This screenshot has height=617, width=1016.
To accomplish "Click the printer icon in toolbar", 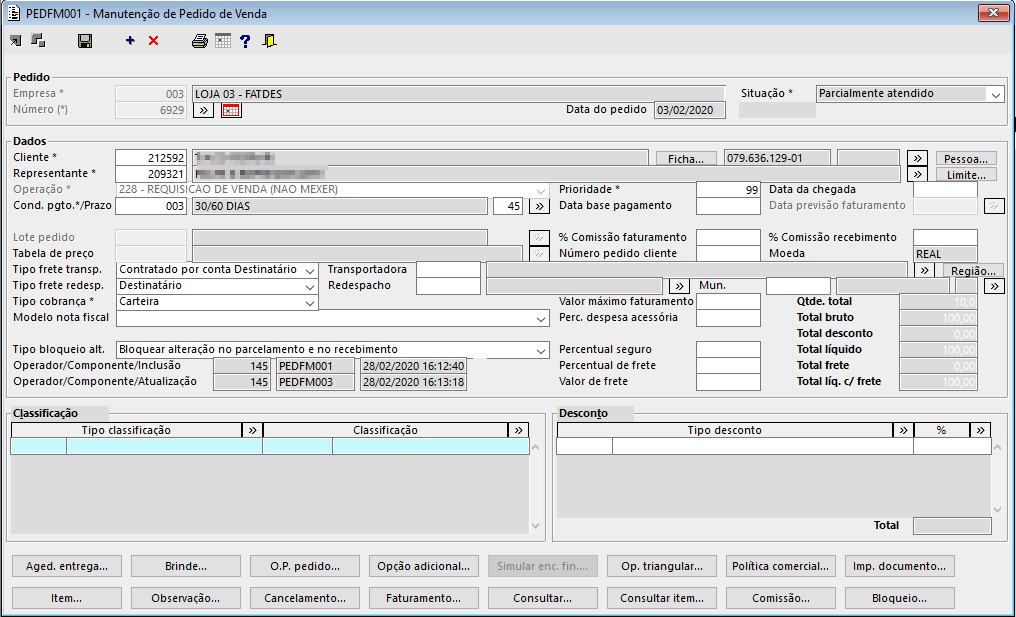I will click(200, 41).
